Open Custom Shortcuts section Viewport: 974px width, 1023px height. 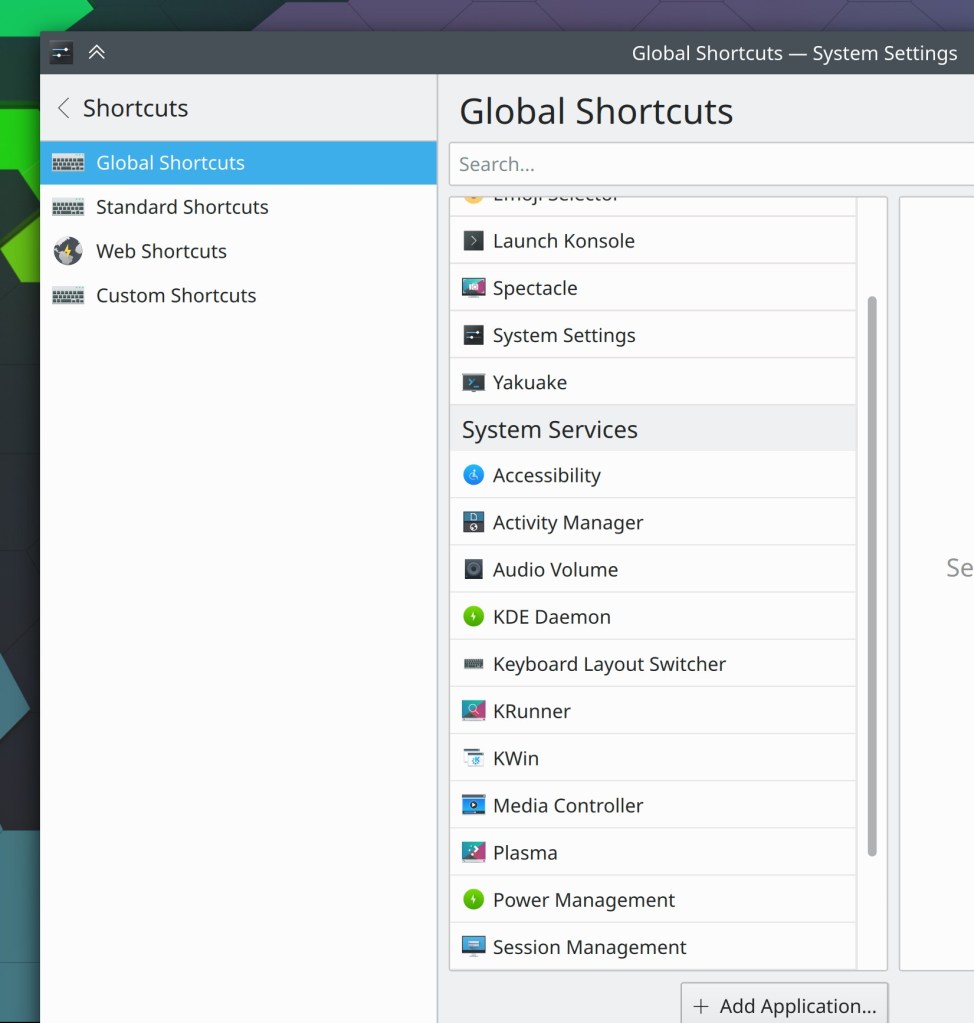coord(176,295)
